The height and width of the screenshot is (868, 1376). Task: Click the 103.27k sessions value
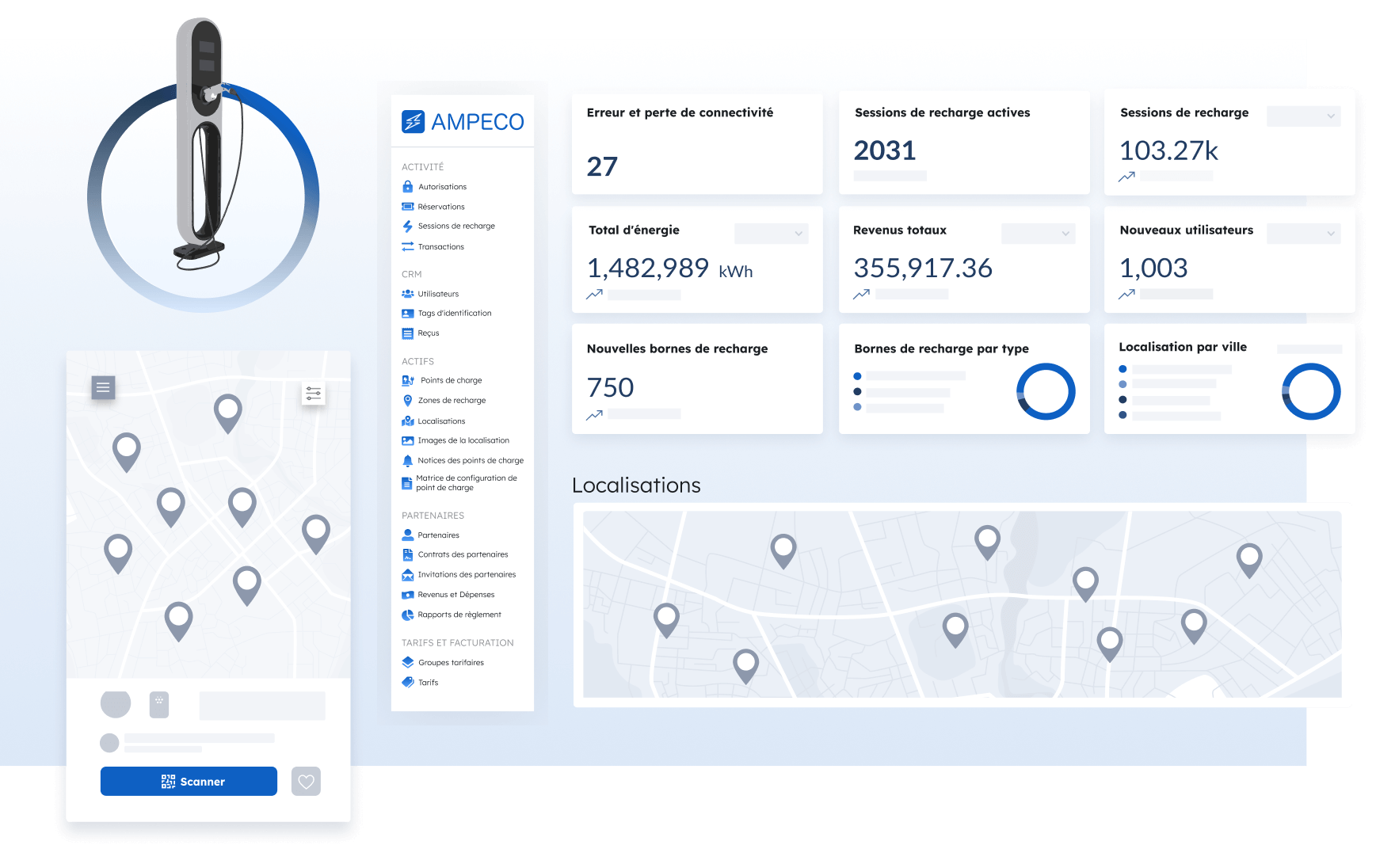[x=1168, y=150]
